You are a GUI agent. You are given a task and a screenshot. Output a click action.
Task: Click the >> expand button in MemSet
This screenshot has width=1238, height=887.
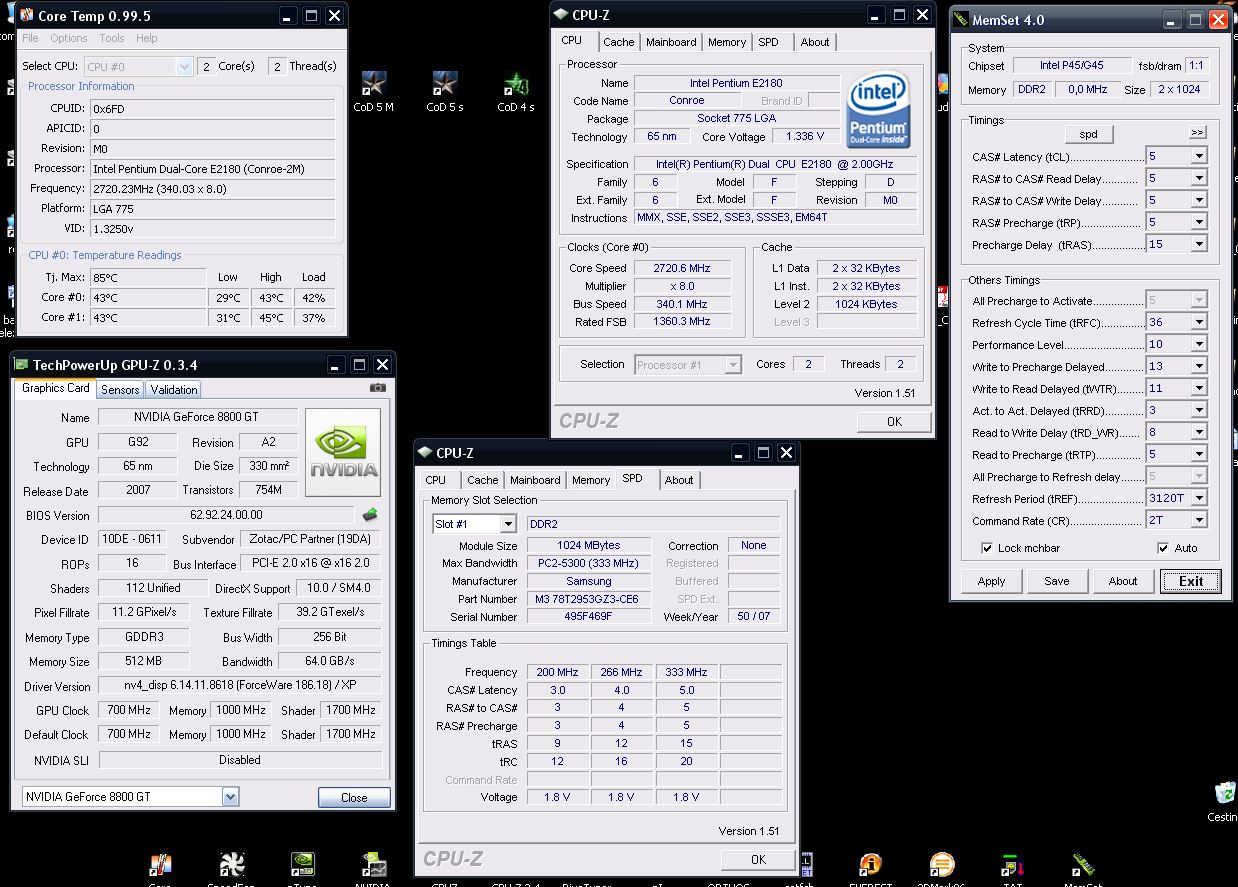point(1197,132)
